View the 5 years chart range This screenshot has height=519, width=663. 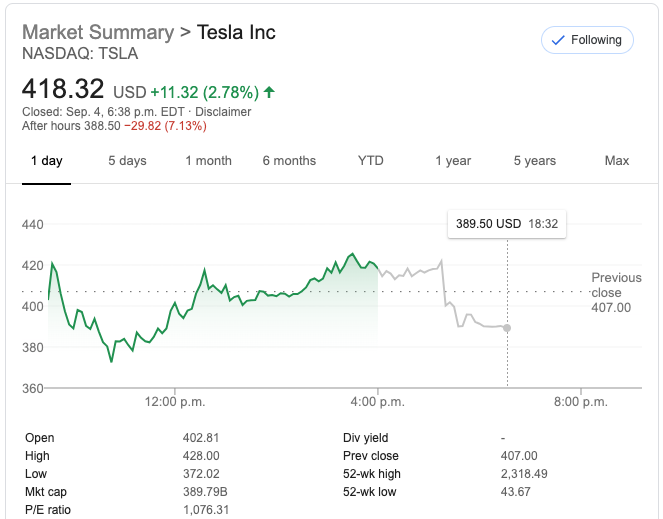535,161
